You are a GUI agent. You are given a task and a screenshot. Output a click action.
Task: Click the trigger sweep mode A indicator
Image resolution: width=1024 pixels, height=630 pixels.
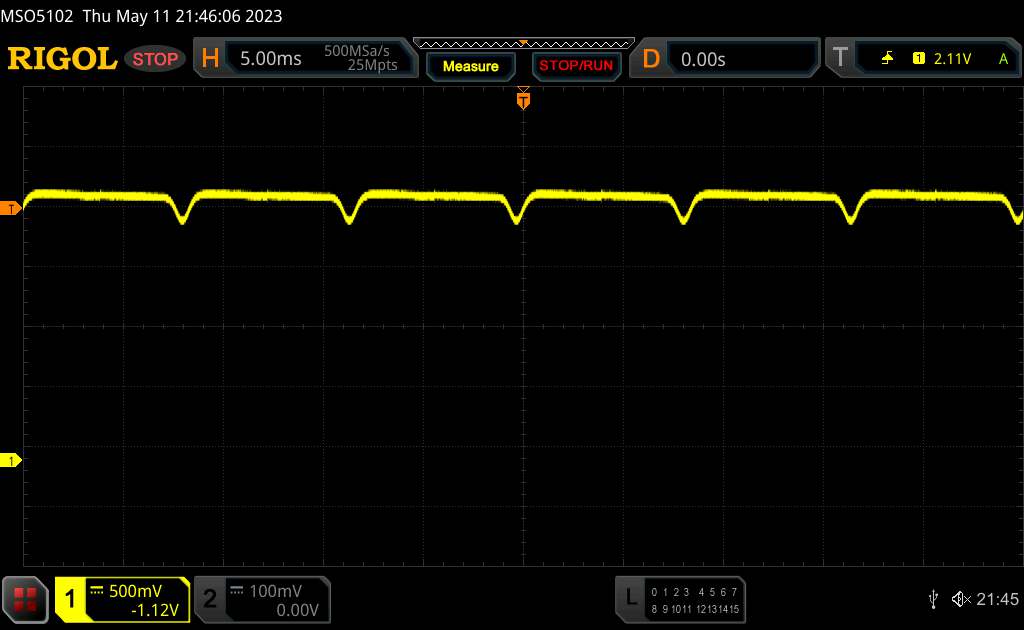tap(1004, 59)
